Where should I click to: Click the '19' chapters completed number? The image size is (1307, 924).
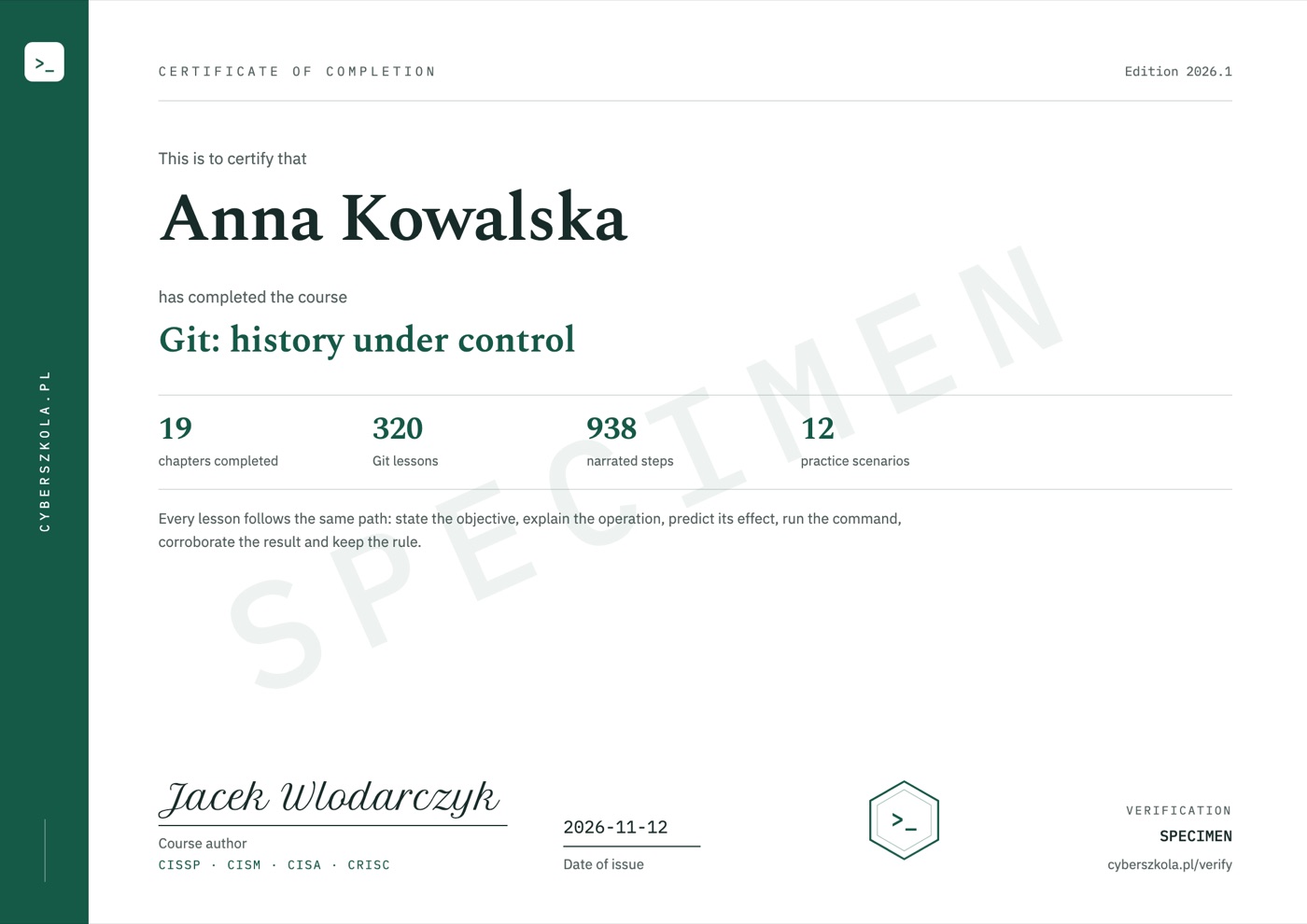tap(176, 428)
